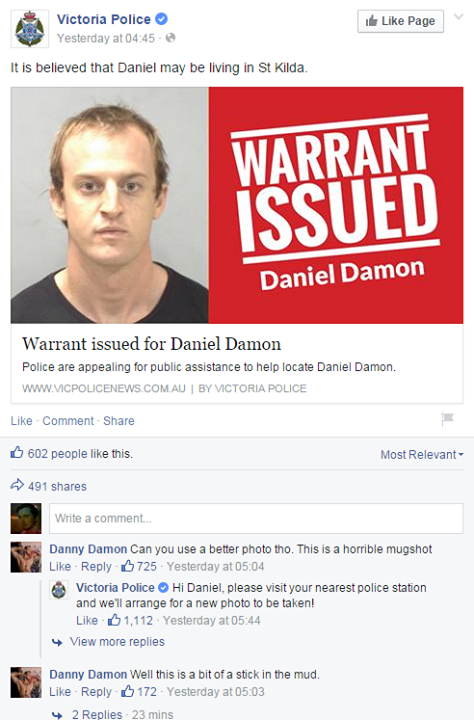Image resolution: width=474 pixels, height=720 pixels.
Task: Click the public globe icon next to timestamp
Action: [170, 38]
